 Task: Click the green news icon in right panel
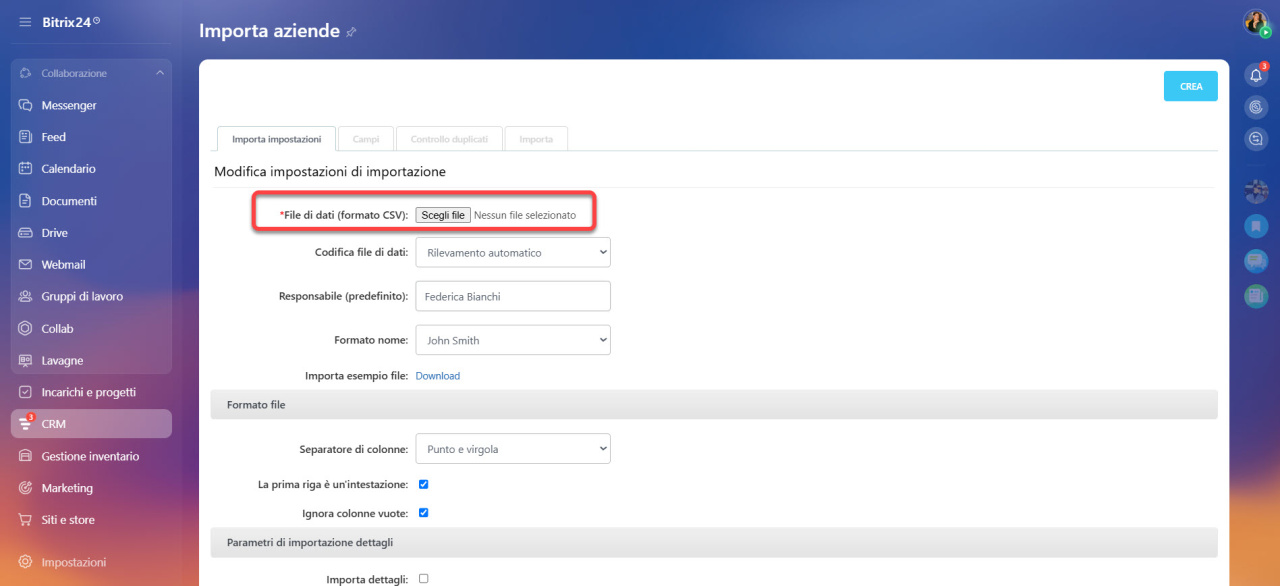[x=1256, y=296]
